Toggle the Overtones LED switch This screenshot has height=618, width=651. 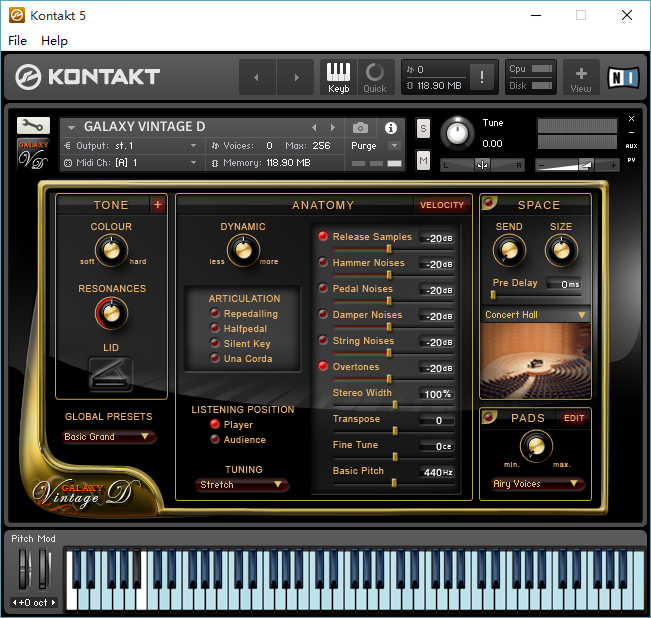click(323, 367)
